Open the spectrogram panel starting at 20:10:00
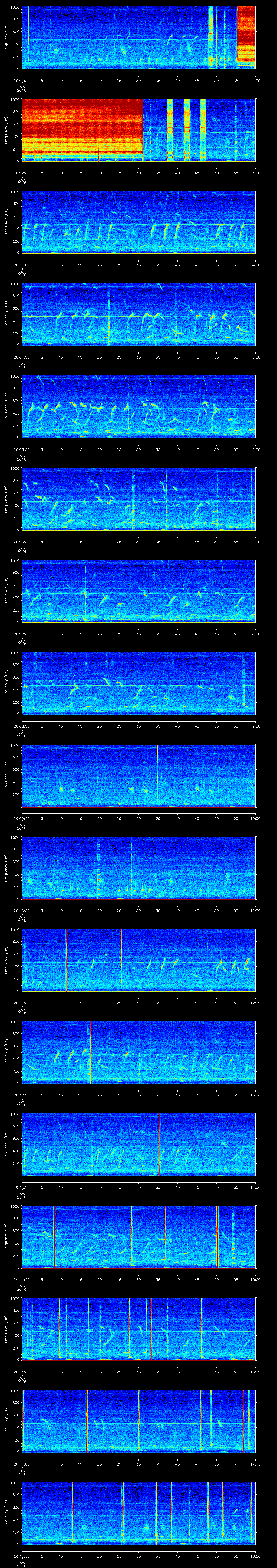Viewport: 277px width, 1568px height. [x=139, y=868]
